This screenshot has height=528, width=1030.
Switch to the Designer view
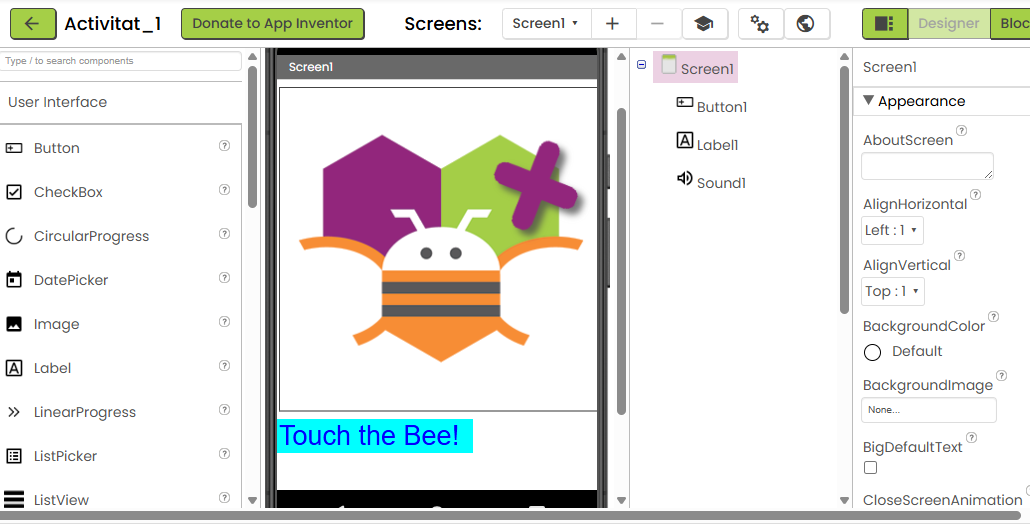tap(948, 24)
